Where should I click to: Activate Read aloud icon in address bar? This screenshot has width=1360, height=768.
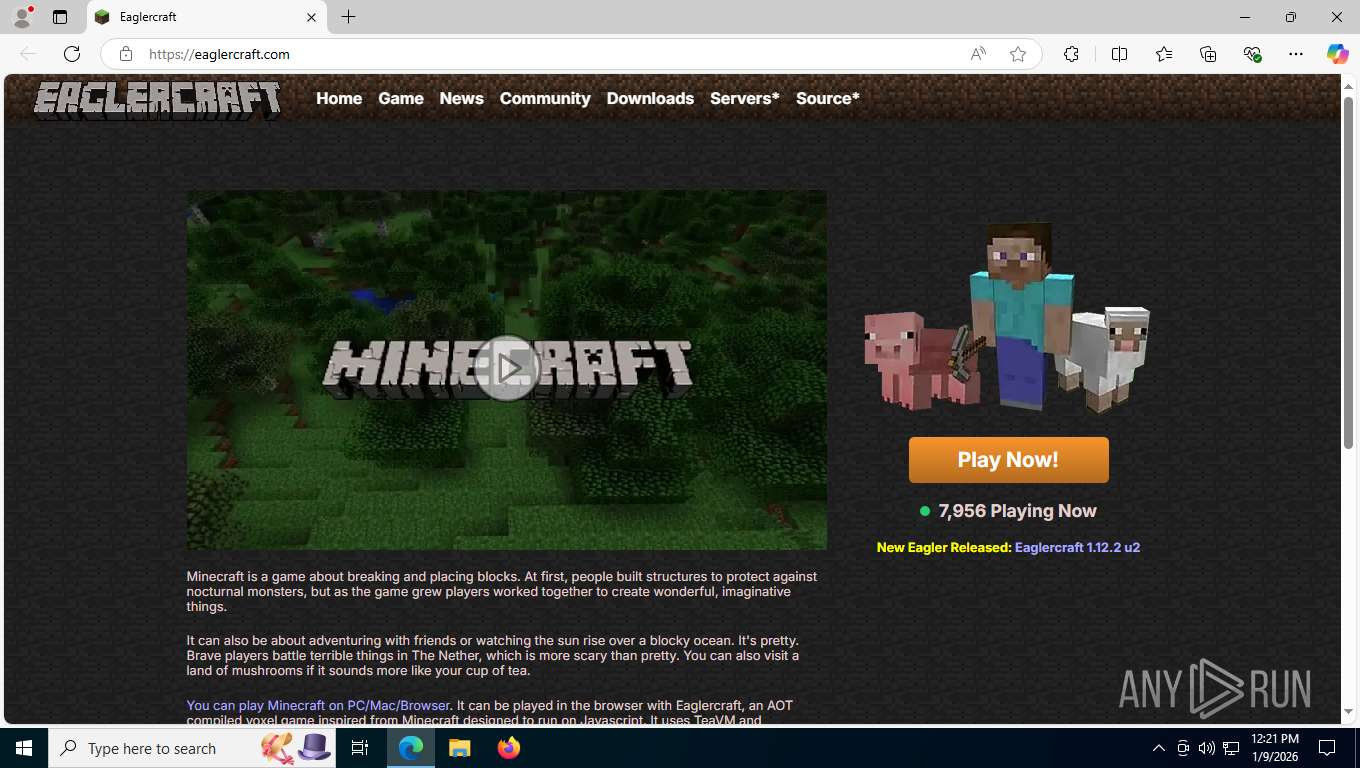click(978, 54)
